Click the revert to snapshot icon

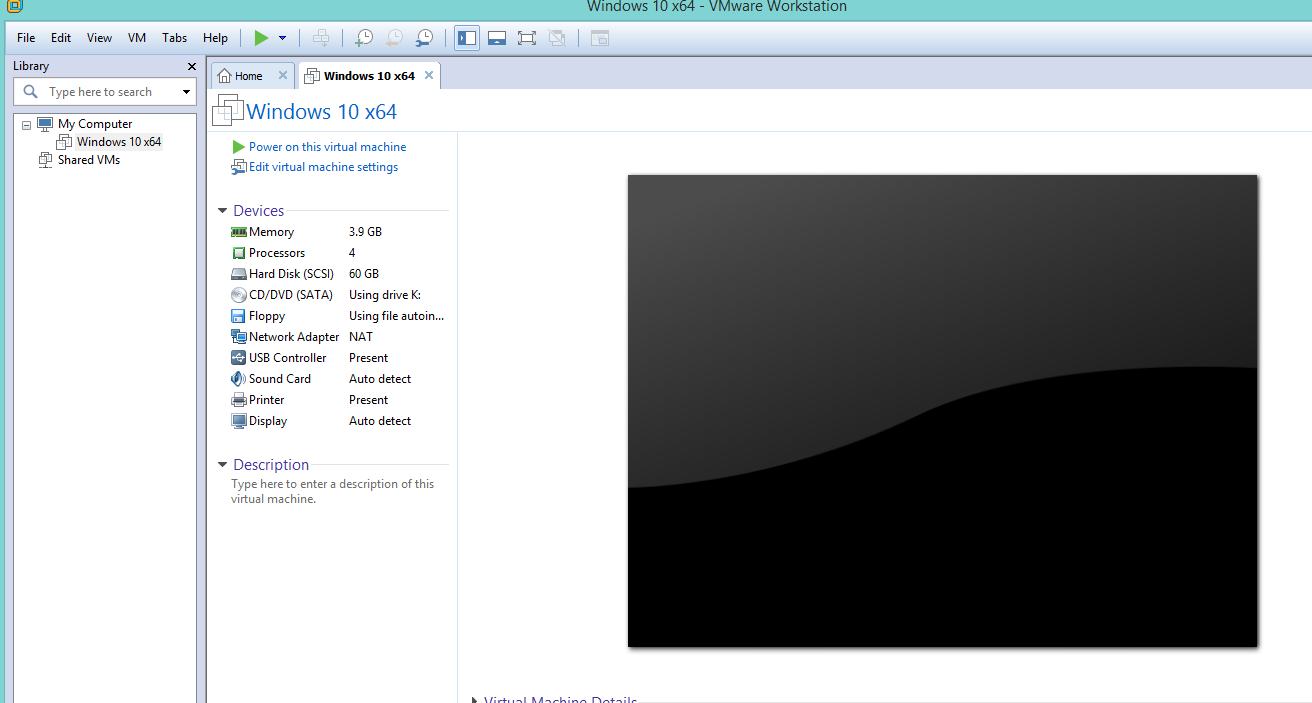tap(394, 38)
